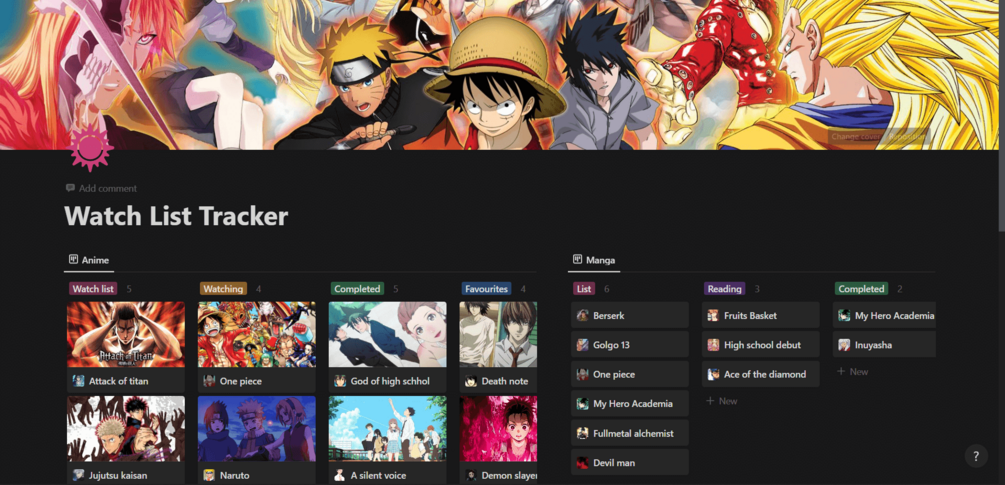Click the God of high schhol page icon
The width and height of the screenshot is (1005, 485).
340,381
